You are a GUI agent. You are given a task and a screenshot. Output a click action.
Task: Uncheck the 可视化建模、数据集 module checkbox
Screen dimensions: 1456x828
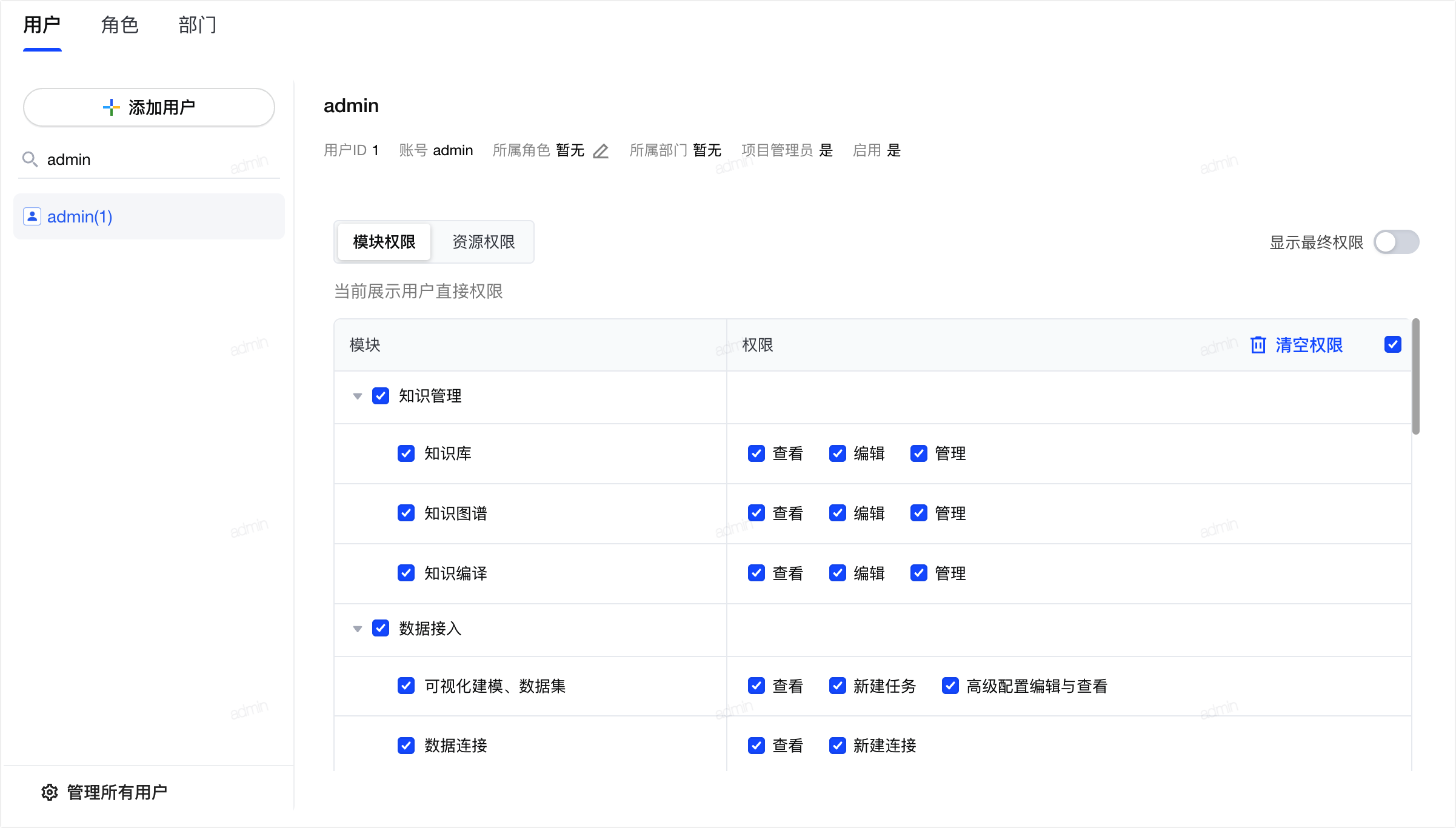pos(406,686)
